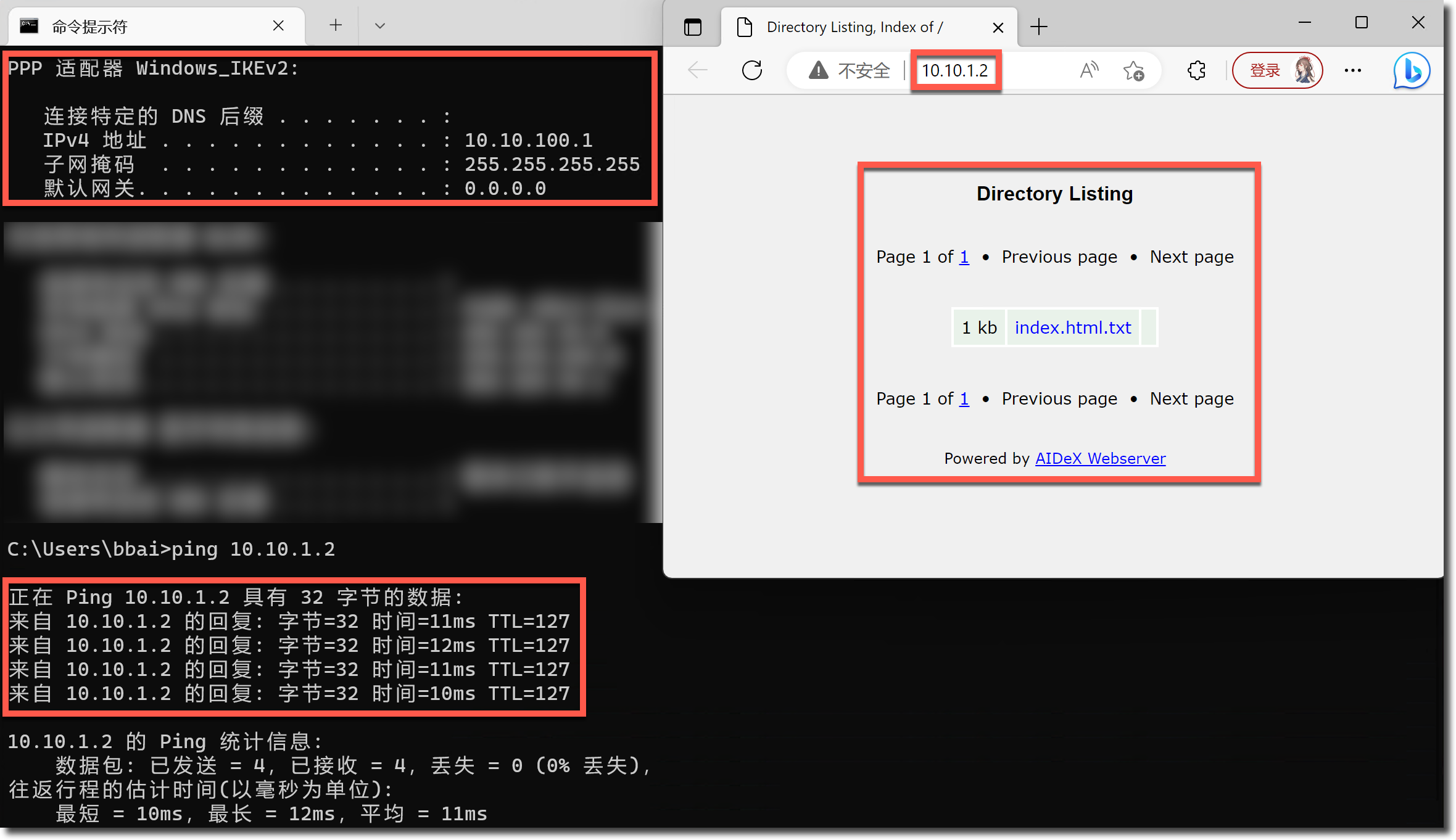The width and height of the screenshot is (1456, 840).
Task: Toggle the vertical tabs panel icon
Action: point(693,27)
